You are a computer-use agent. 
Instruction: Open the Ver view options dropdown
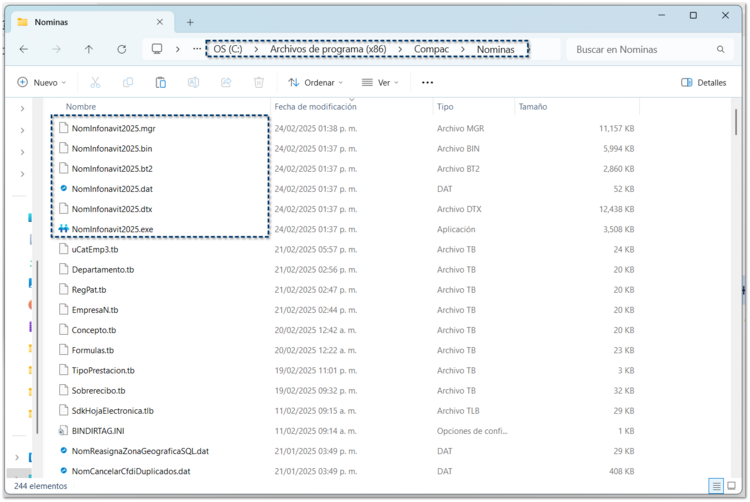coord(380,83)
